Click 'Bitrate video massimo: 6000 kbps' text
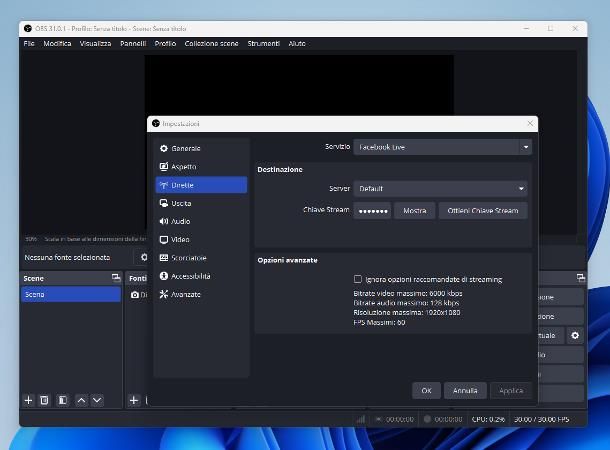 click(x=408, y=293)
